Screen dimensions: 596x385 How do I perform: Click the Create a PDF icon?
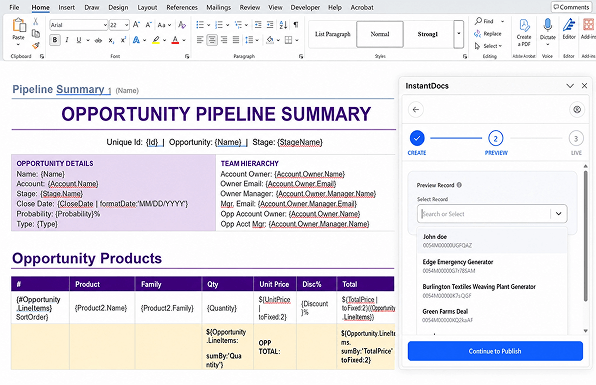click(524, 32)
